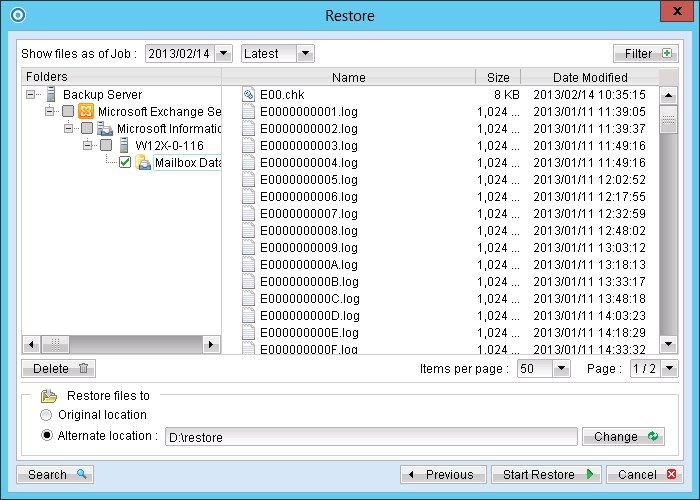
Task: Select the Alternate location radio button
Action: point(46,435)
